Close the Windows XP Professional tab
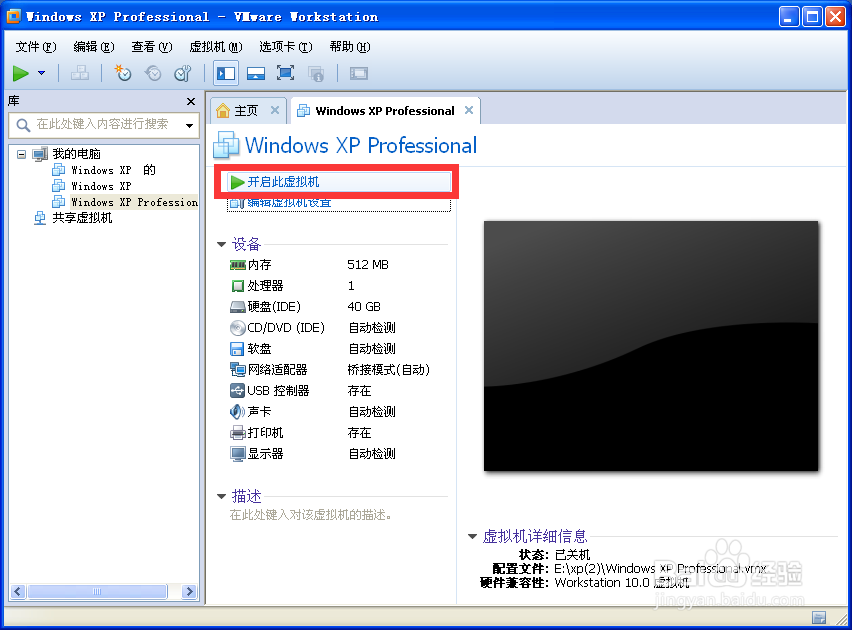The width and height of the screenshot is (852, 630). click(x=469, y=110)
